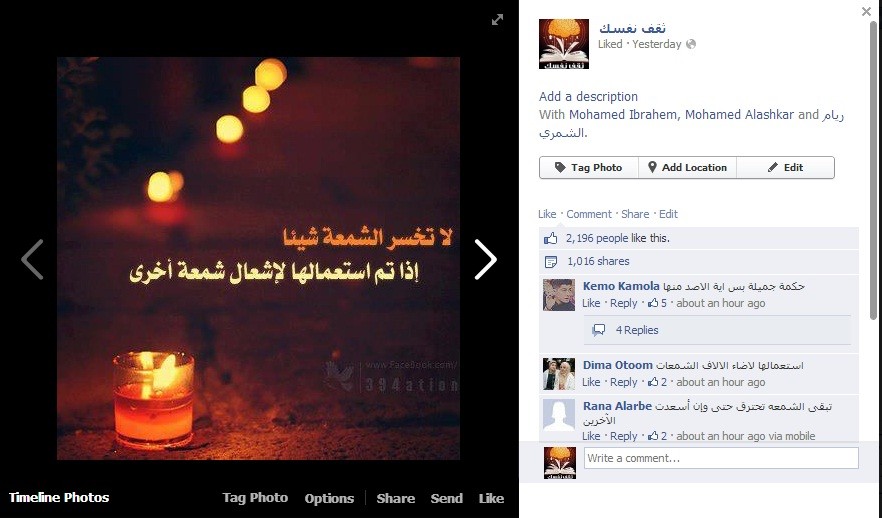The width and height of the screenshot is (882, 518).
Task: Click the thumbs-up icon beside 2,196 likes
Action: [x=551, y=238]
